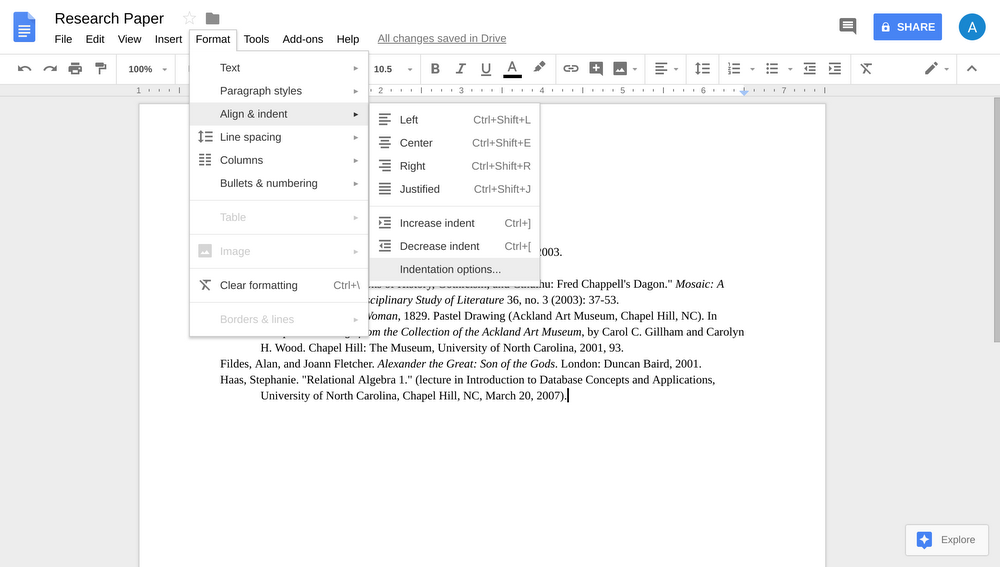This screenshot has height=567, width=1000.
Task: Toggle underline formatting
Action: 486,68
